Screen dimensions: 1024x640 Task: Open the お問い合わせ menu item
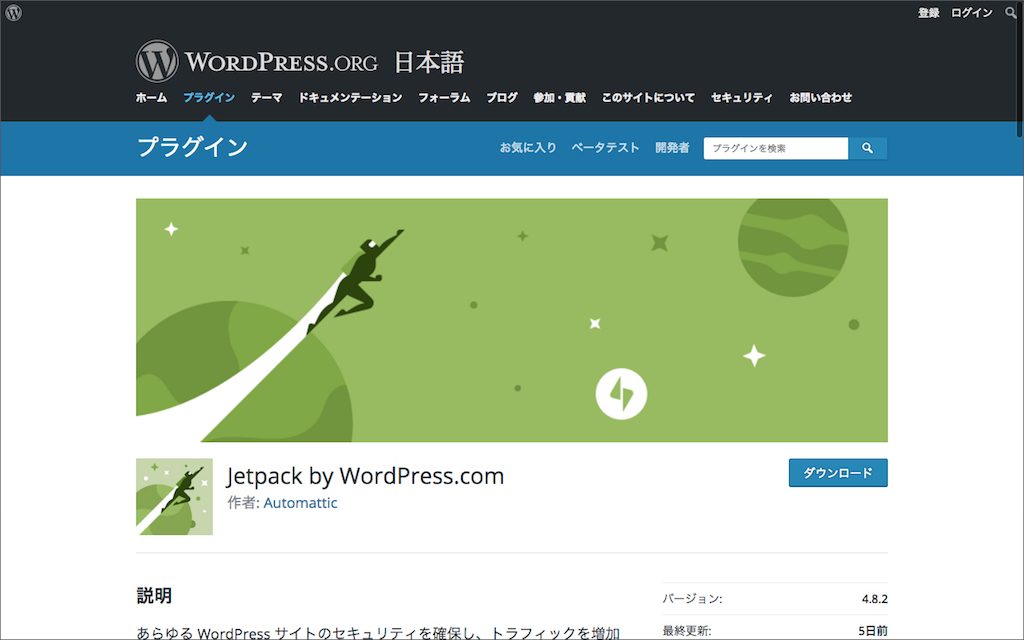pos(821,97)
